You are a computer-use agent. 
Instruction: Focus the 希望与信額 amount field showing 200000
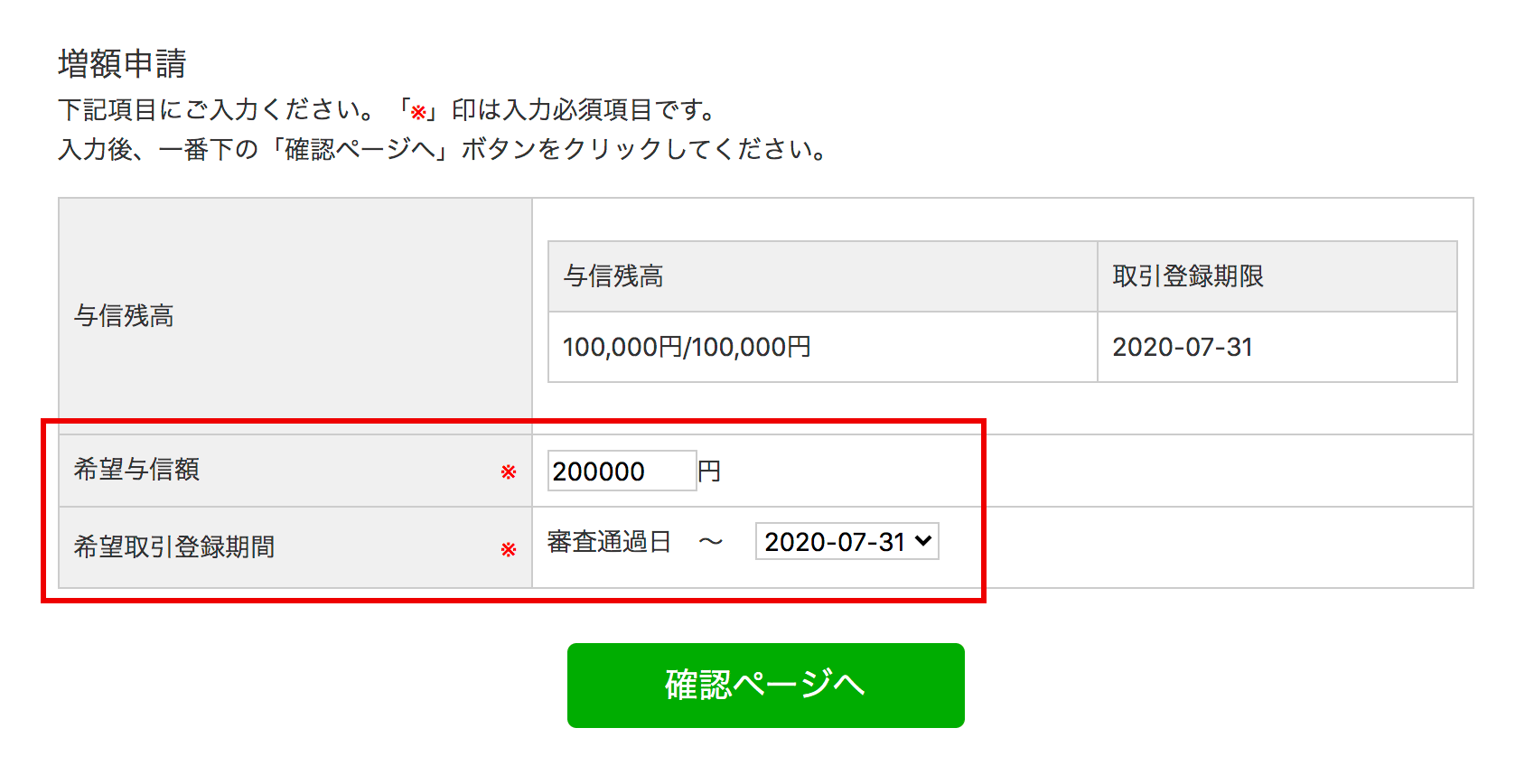621,471
